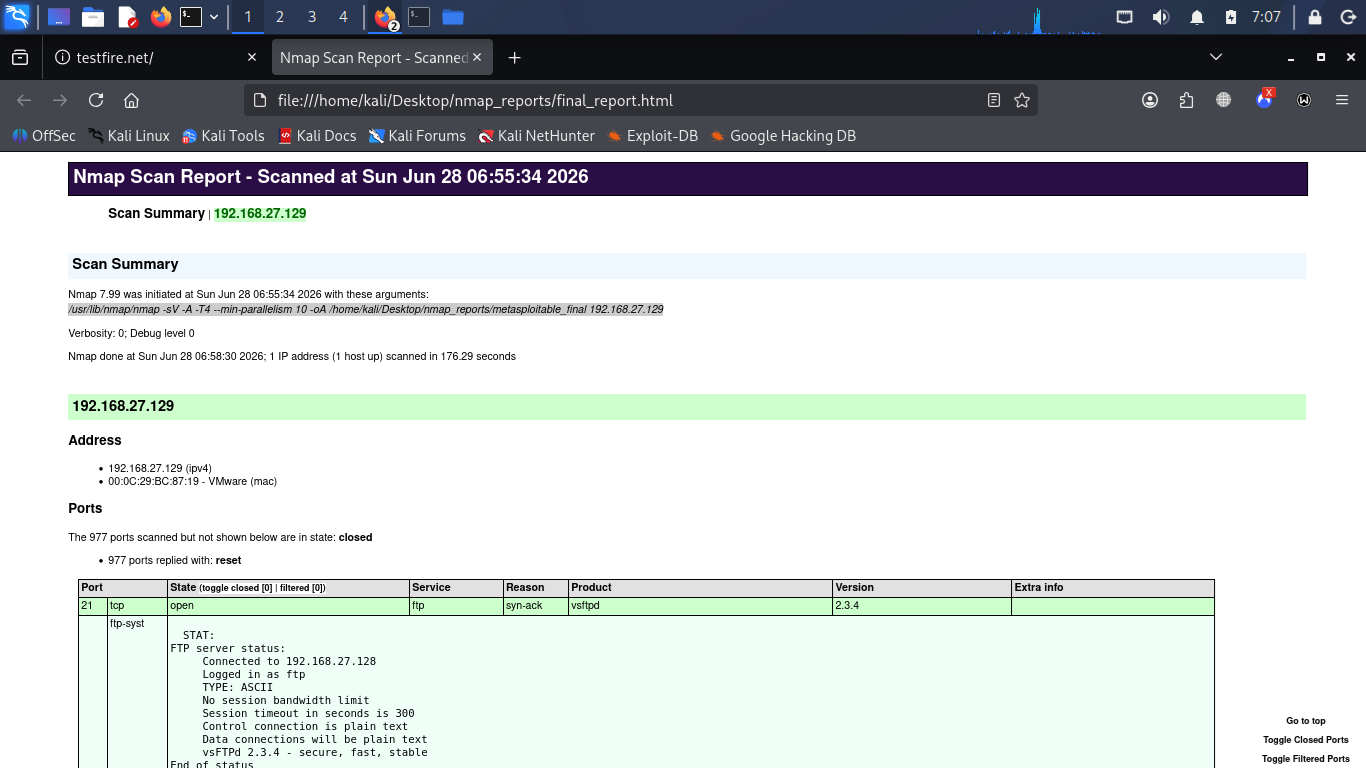Launch the text editor from the panel

coord(127,17)
